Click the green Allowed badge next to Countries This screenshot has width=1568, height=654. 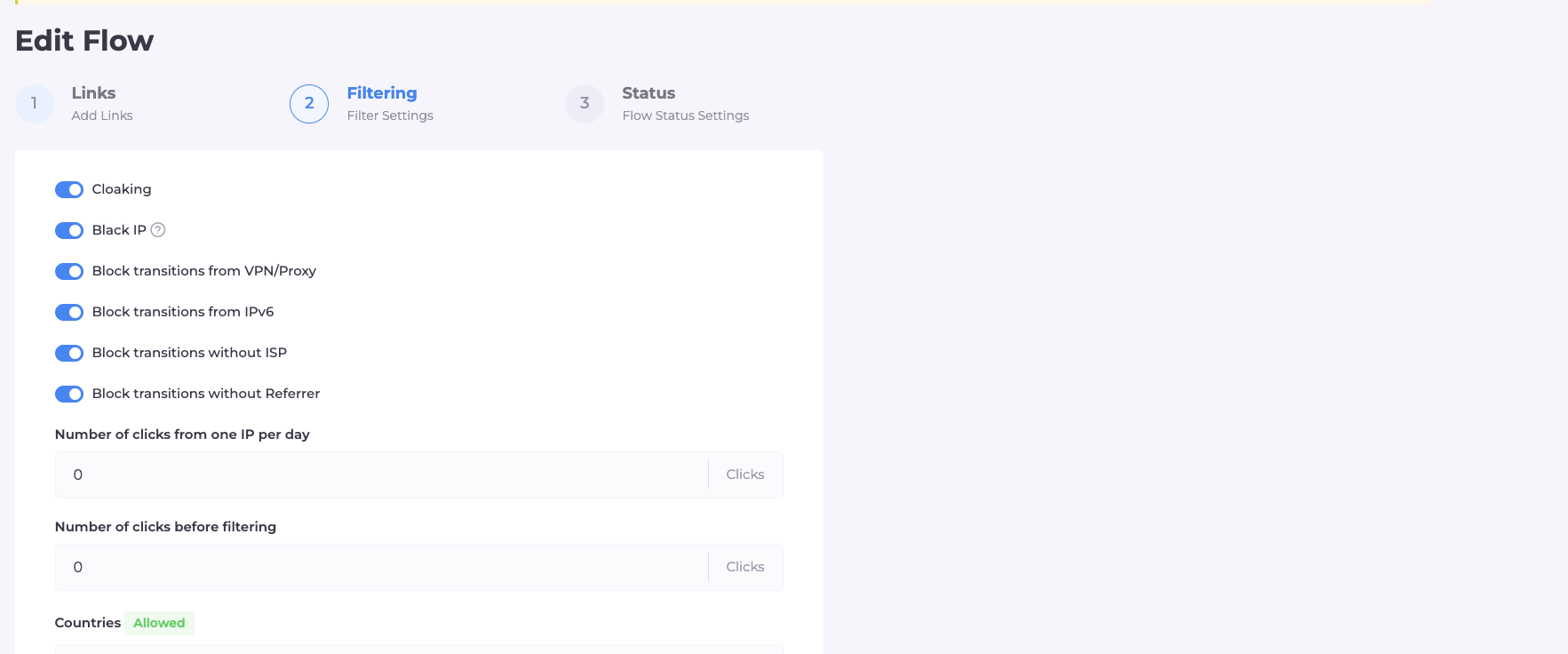[159, 623]
